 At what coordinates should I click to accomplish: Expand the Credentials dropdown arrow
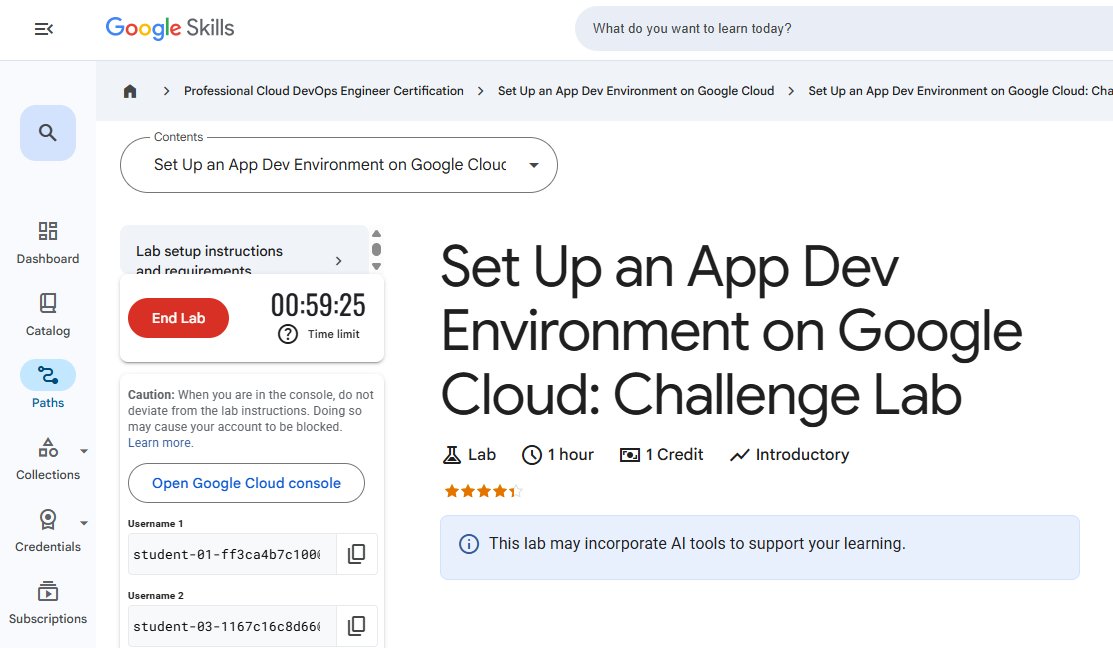(84, 523)
